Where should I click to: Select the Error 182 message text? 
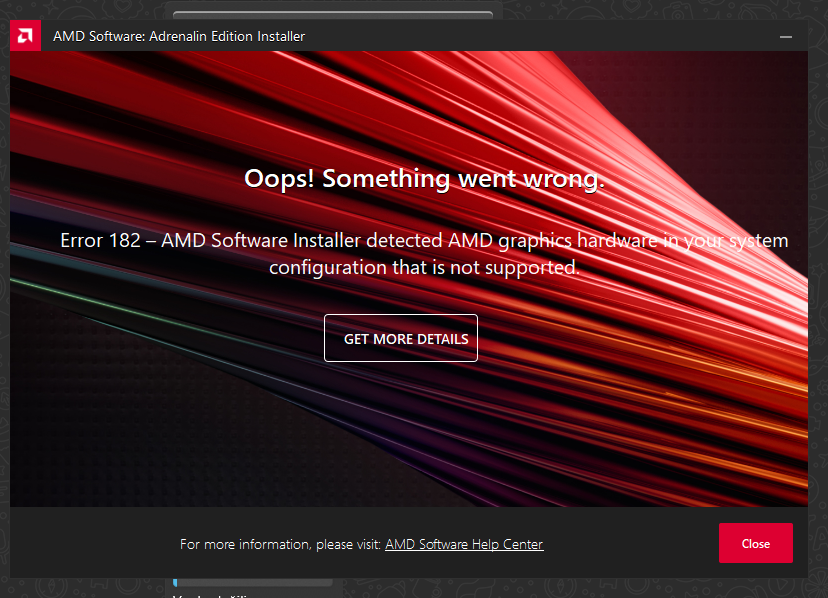point(424,254)
